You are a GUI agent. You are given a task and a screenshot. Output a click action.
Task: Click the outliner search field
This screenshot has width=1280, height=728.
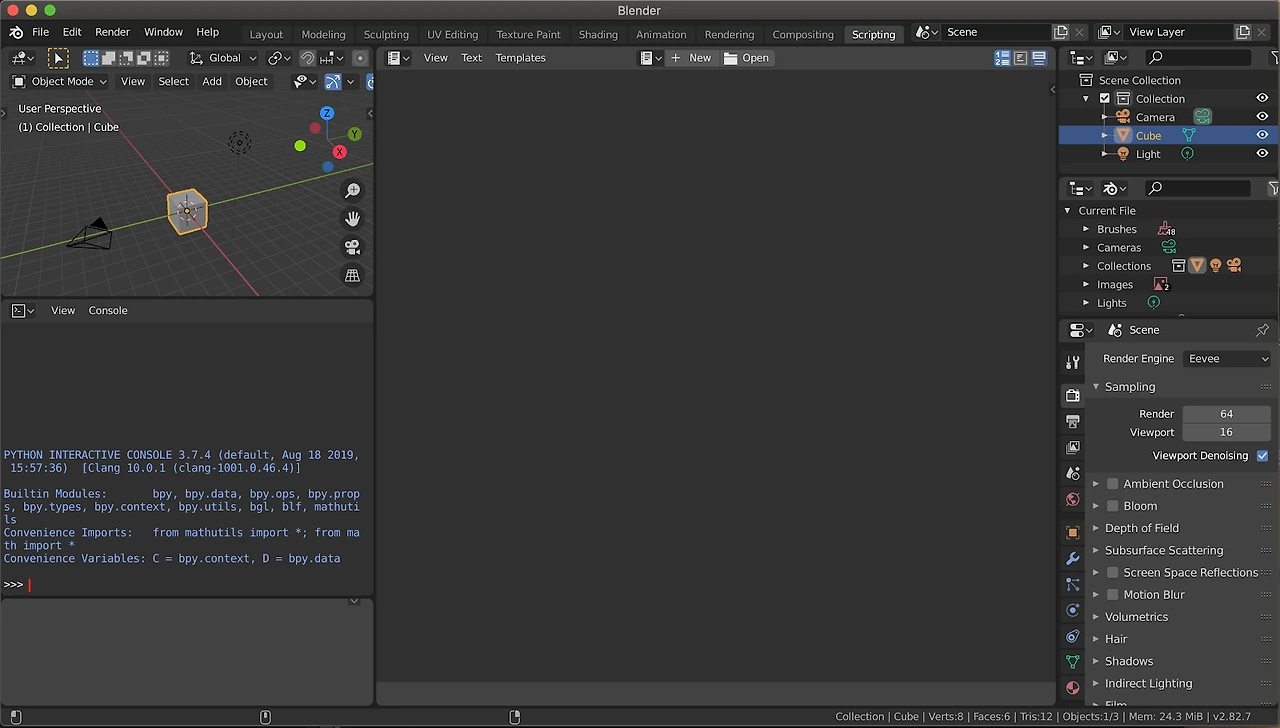[x=1198, y=58]
